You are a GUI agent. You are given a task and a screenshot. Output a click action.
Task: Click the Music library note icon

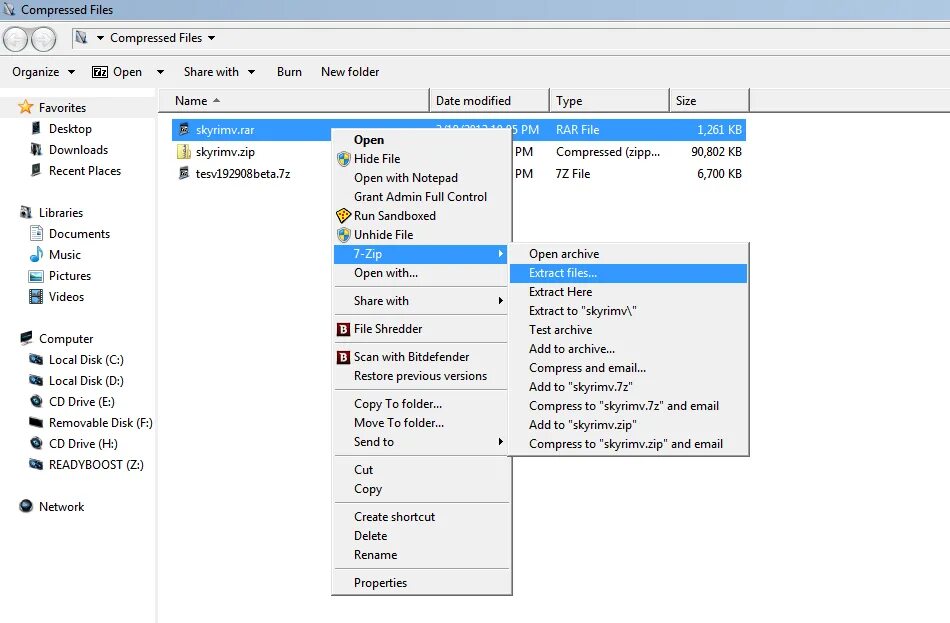click(36, 255)
